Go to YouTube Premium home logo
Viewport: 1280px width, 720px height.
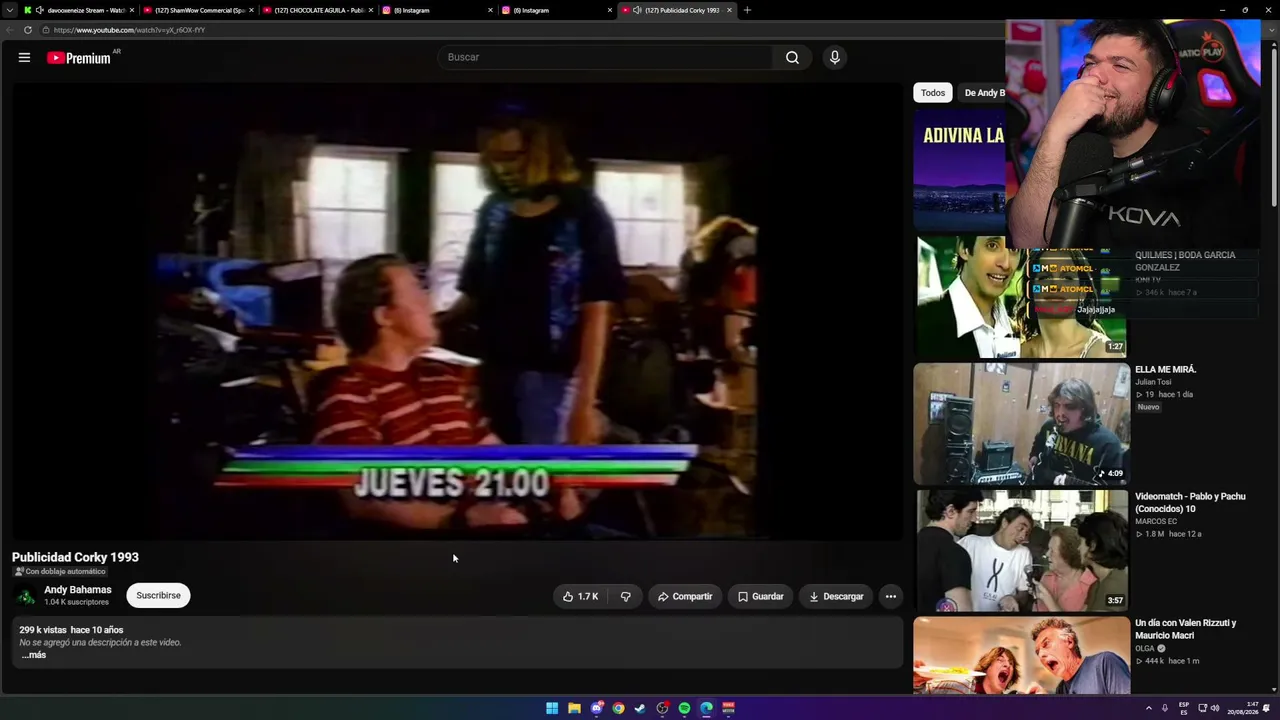coord(79,58)
